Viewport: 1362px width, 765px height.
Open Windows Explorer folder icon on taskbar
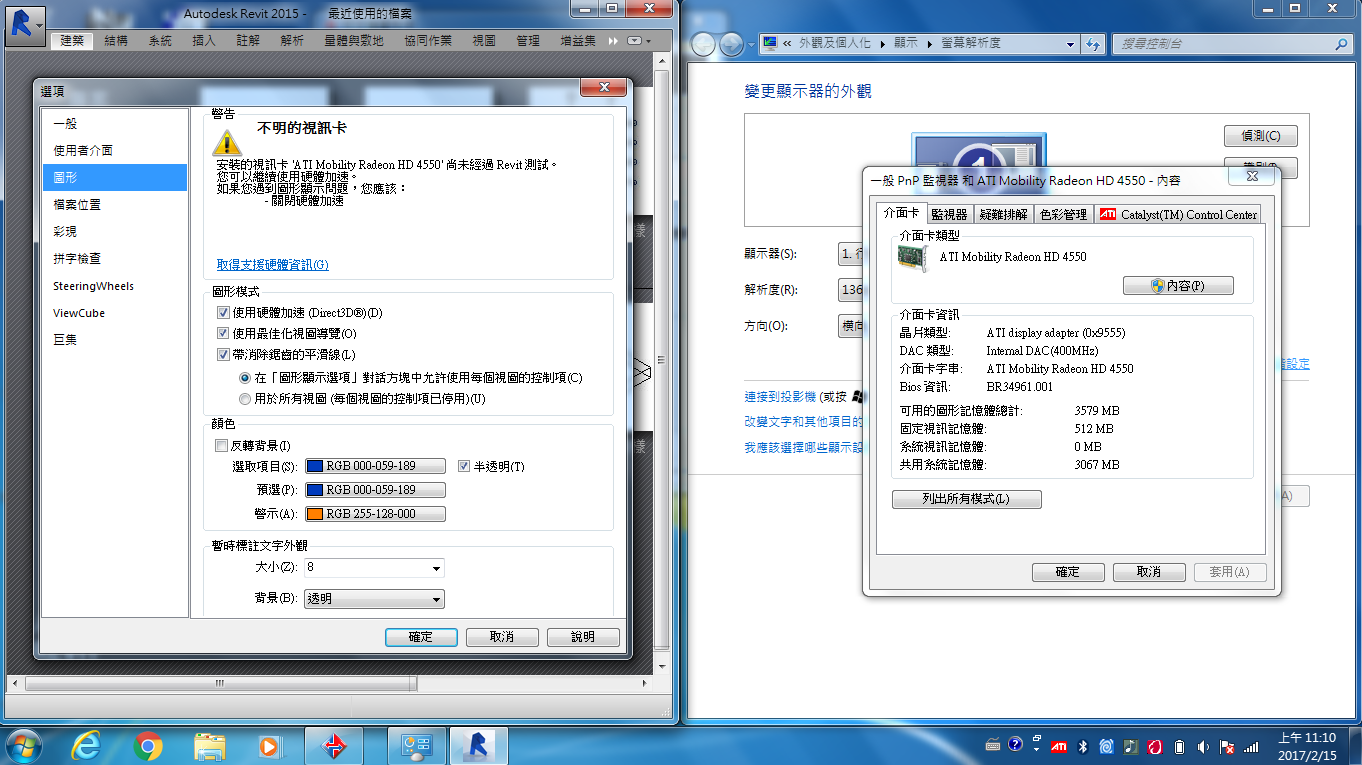pyautogui.click(x=209, y=746)
